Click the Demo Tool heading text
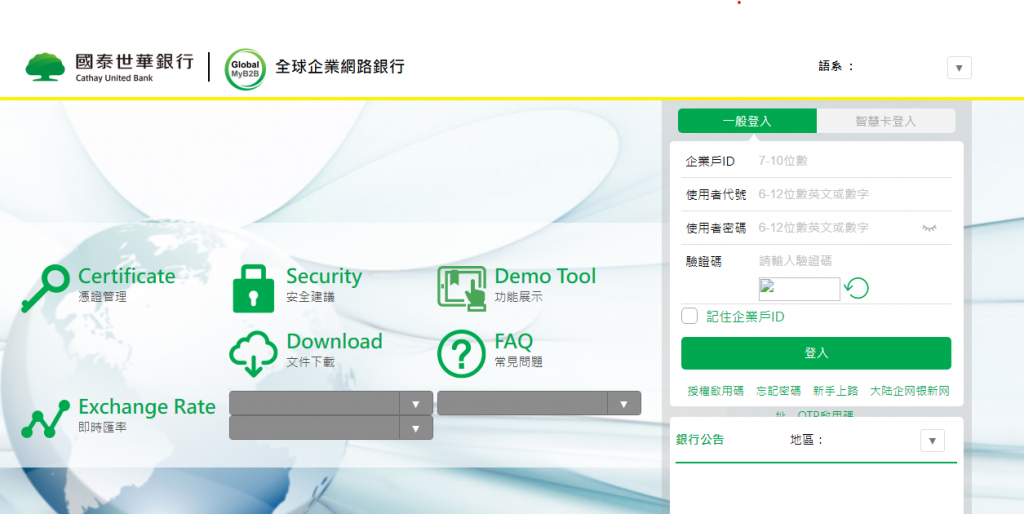The image size is (1024, 514). pyautogui.click(x=545, y=276)
